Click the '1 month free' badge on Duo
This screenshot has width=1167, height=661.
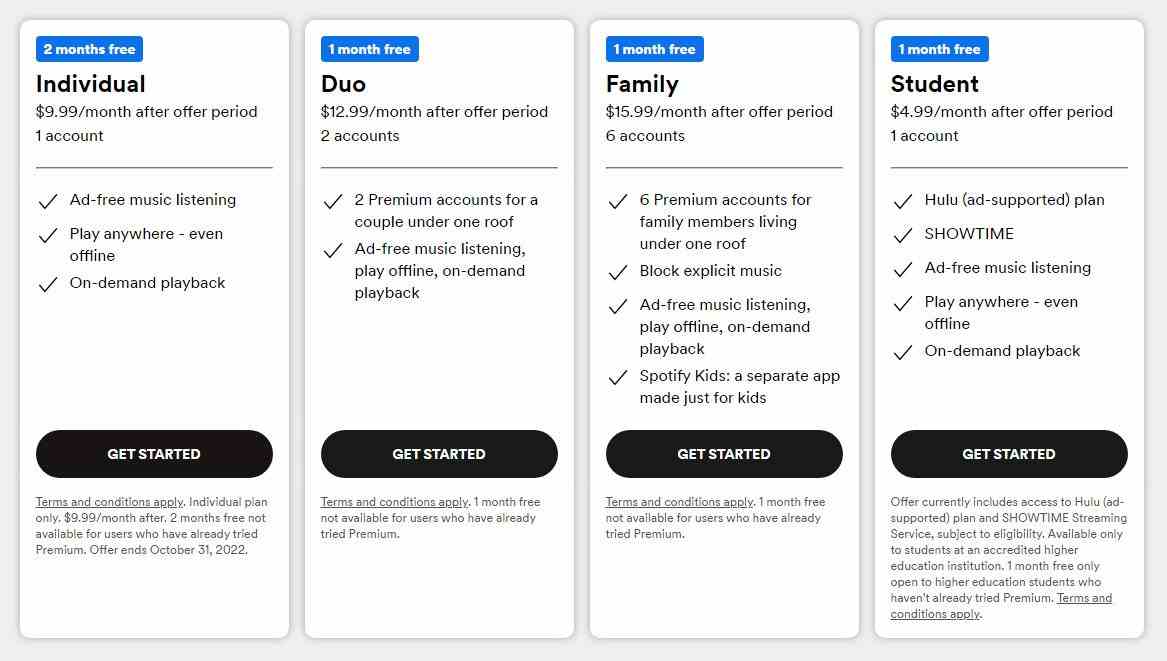[x=370, y=49]
